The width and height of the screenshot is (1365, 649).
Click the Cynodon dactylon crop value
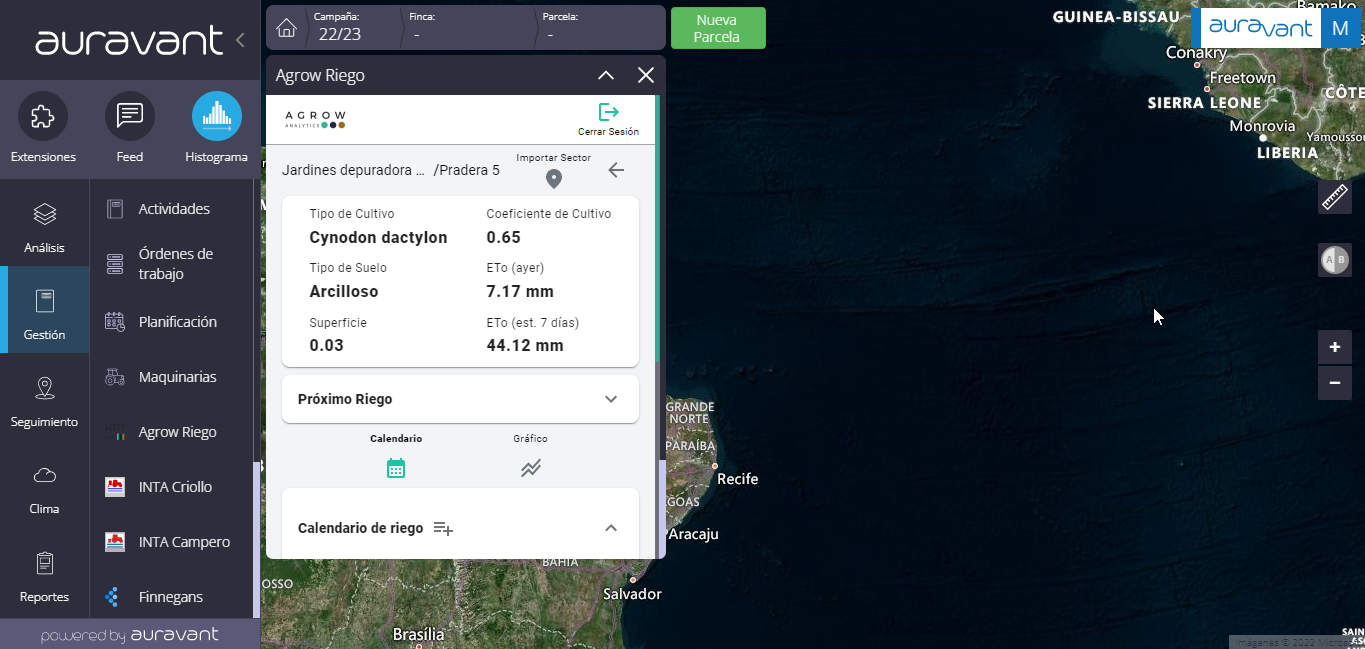click(x=379, y=237)
